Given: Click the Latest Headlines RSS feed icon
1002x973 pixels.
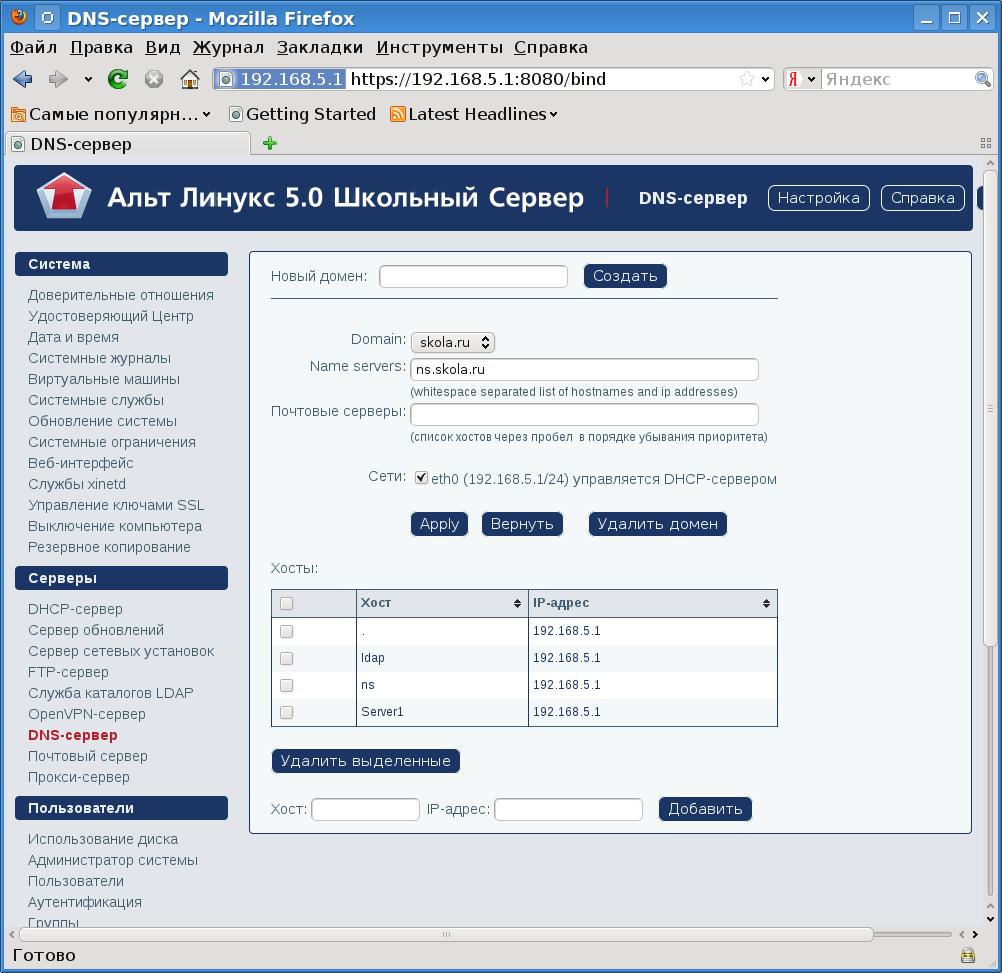Looking at the screenshot, I should tap(397, 114).
